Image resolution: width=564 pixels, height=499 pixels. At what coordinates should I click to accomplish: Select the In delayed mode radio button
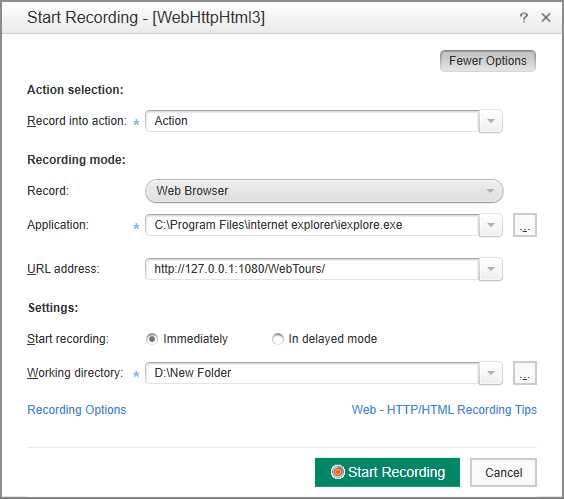click(x=277, y=339)
